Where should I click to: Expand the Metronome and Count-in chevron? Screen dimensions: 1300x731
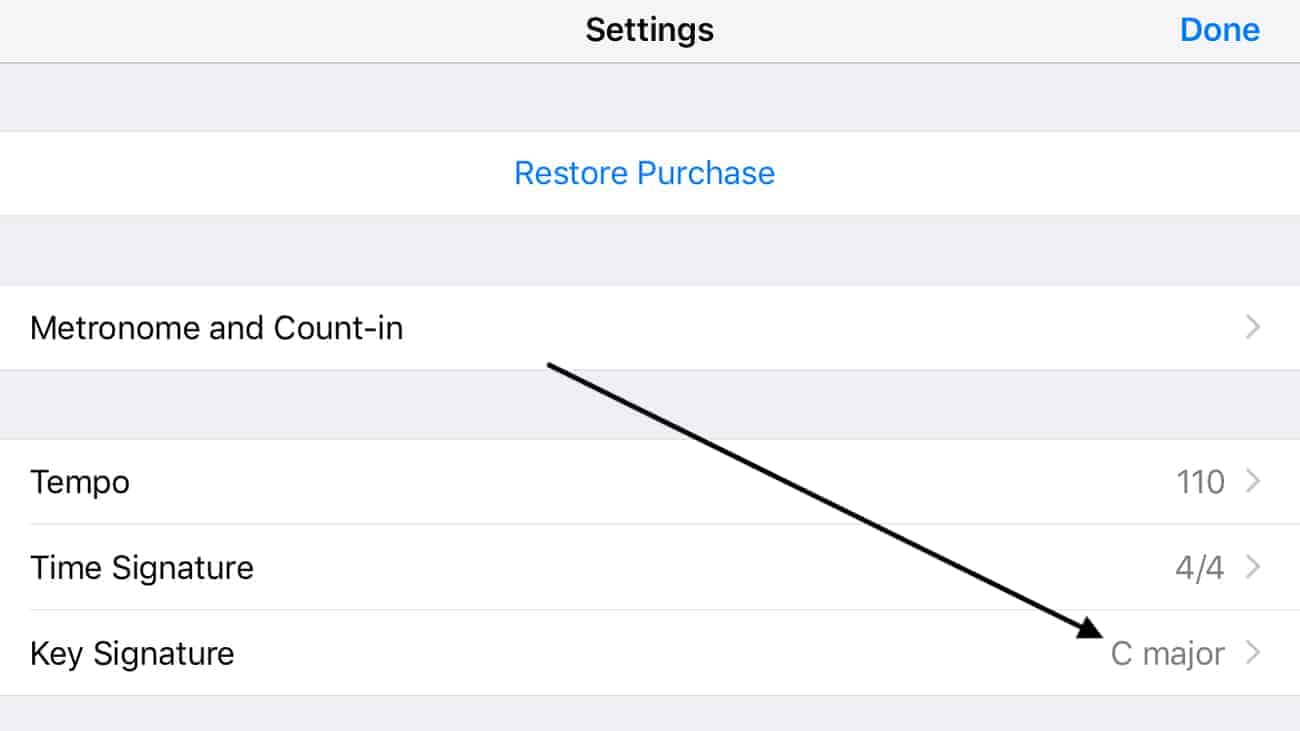pyautogui.click(x=1252, y=328)
